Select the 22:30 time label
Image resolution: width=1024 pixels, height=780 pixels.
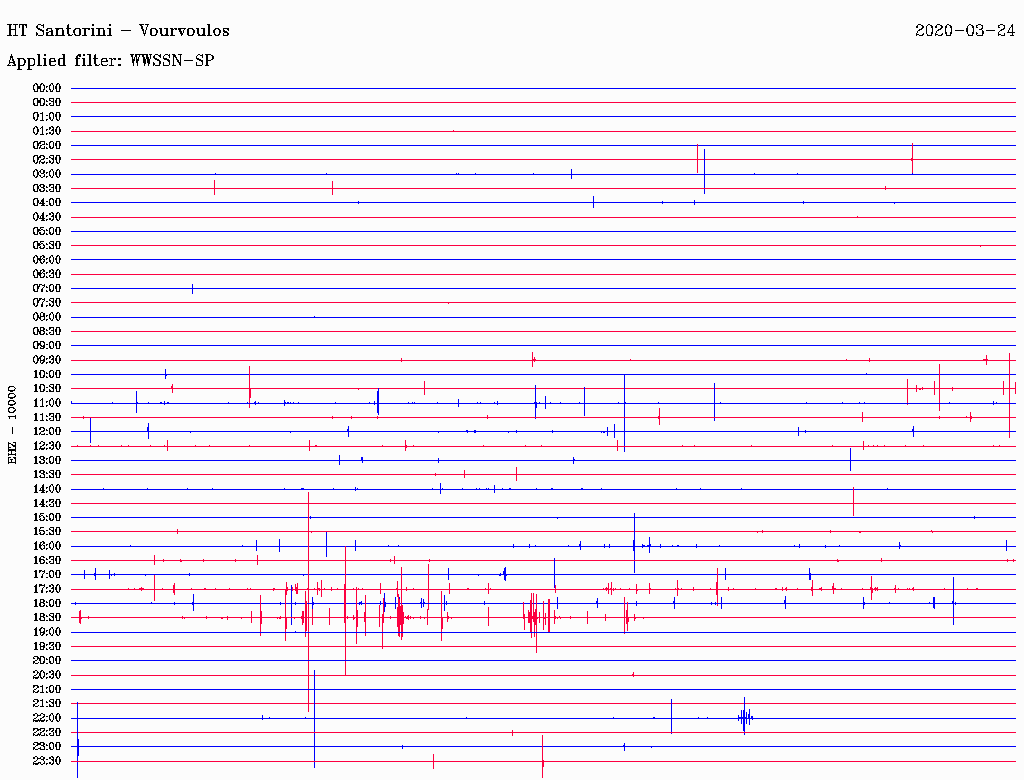47,732
